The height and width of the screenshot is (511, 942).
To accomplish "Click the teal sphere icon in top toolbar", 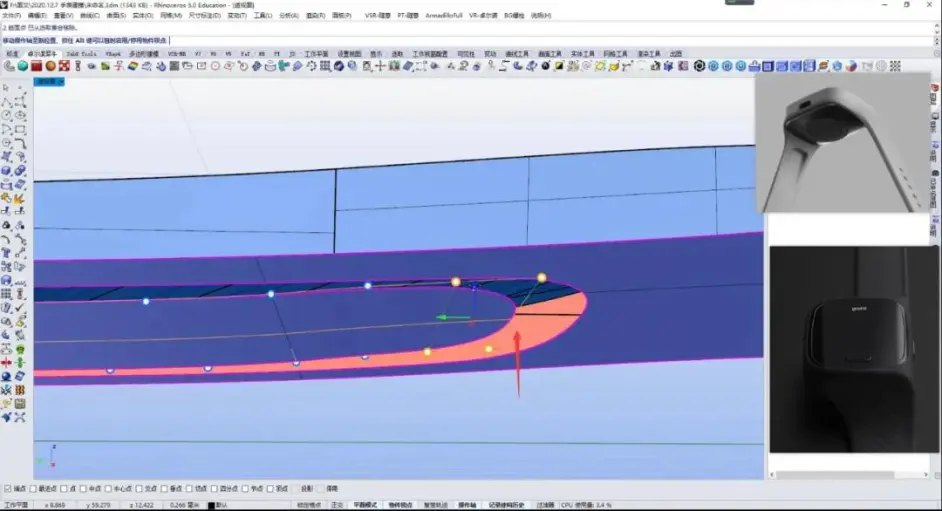I will coord(23,66).
